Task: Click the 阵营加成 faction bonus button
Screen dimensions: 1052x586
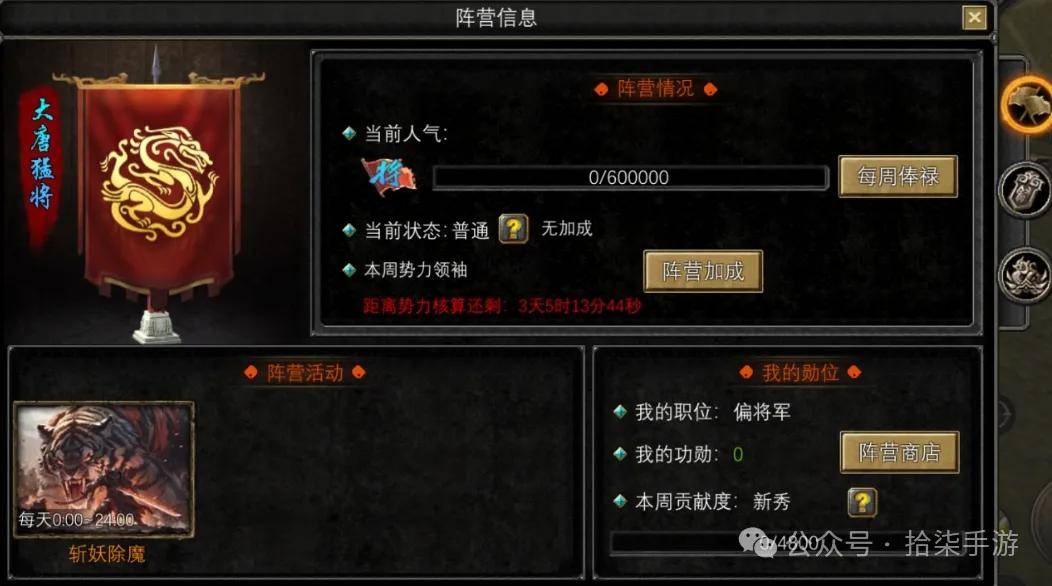Action: tap(702, 271)
